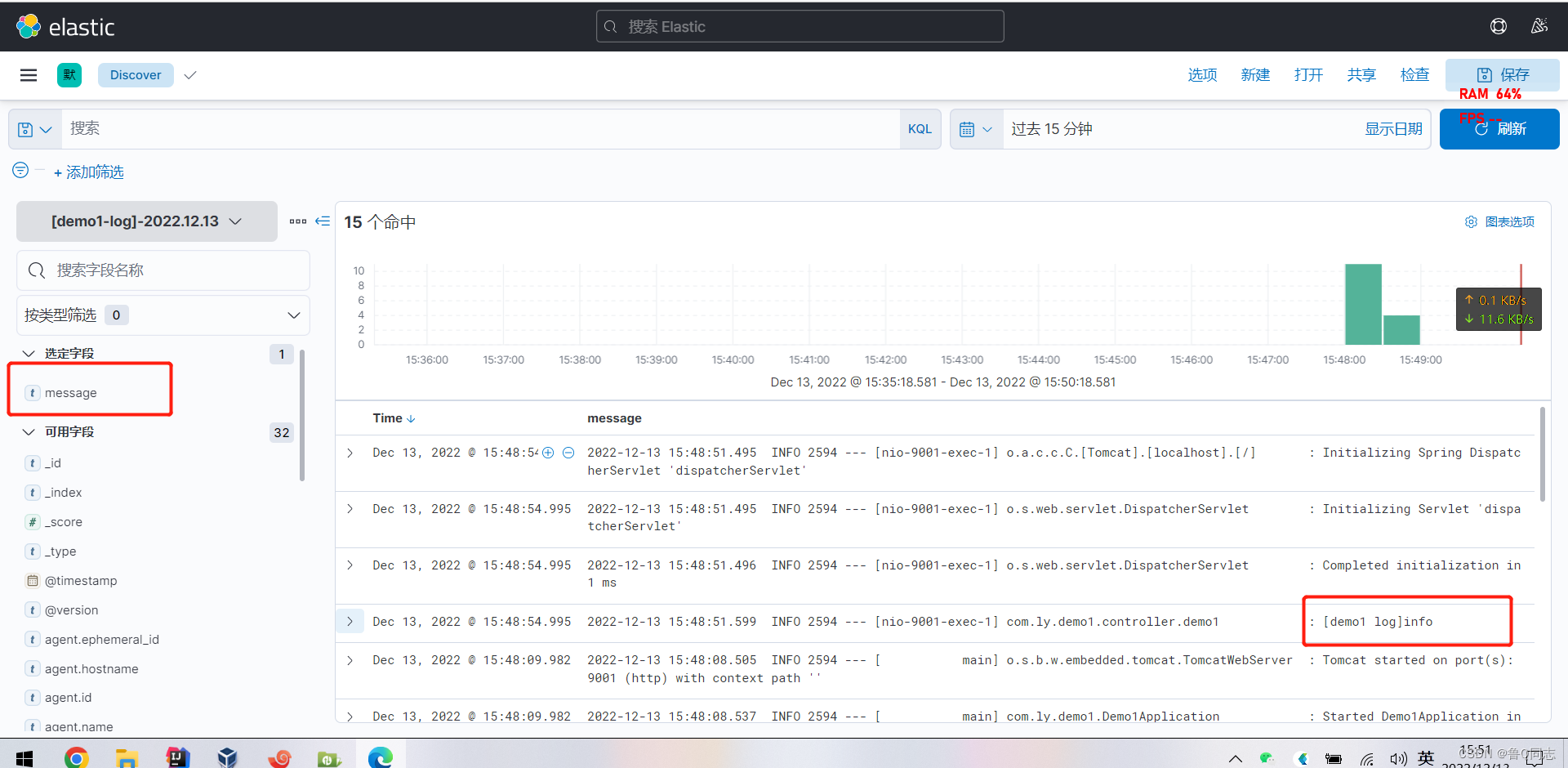Click the document table scrollbar
This screenshot has height=768, width=1568.
[x=1542, y=454]
